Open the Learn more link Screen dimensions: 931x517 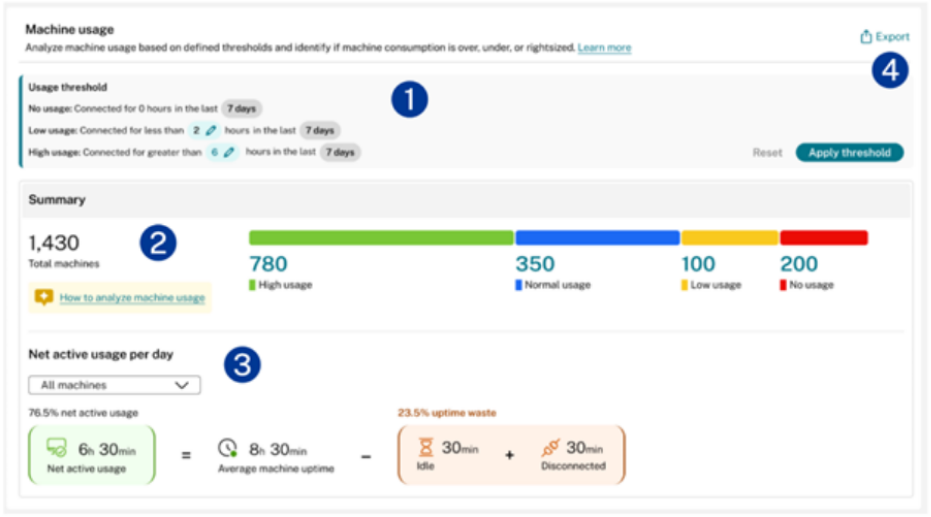coord(604,48)
